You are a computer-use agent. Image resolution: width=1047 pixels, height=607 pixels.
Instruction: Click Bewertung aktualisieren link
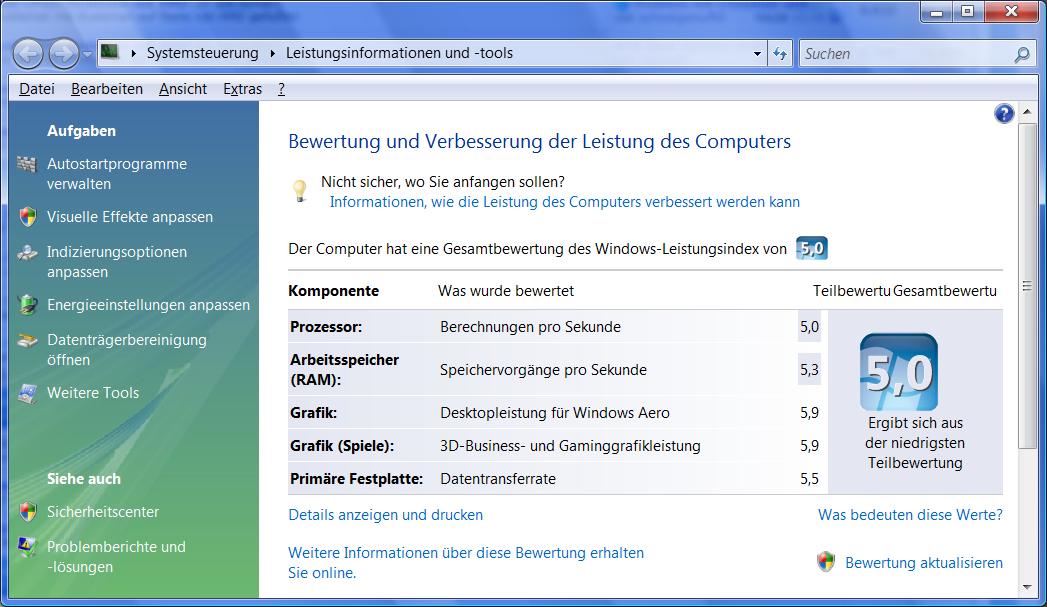(x=923, y=563)
